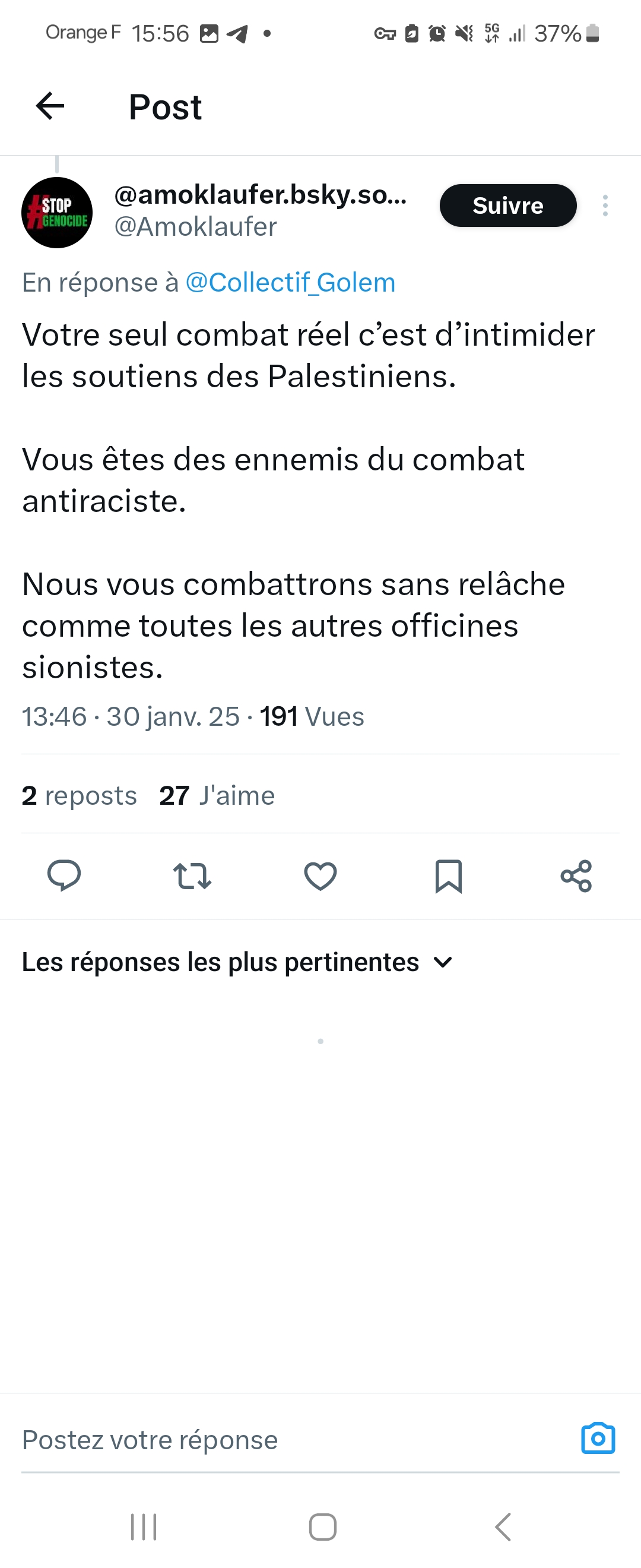View the 27 J'aime list
The height and width of the screenshot is (1568, 641).
point(217,795)
